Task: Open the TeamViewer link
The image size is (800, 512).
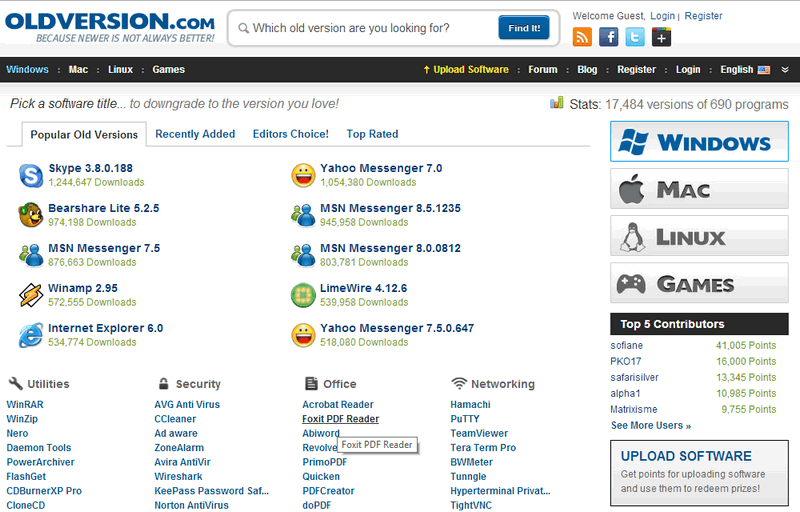Action: [x=479, y=433]
